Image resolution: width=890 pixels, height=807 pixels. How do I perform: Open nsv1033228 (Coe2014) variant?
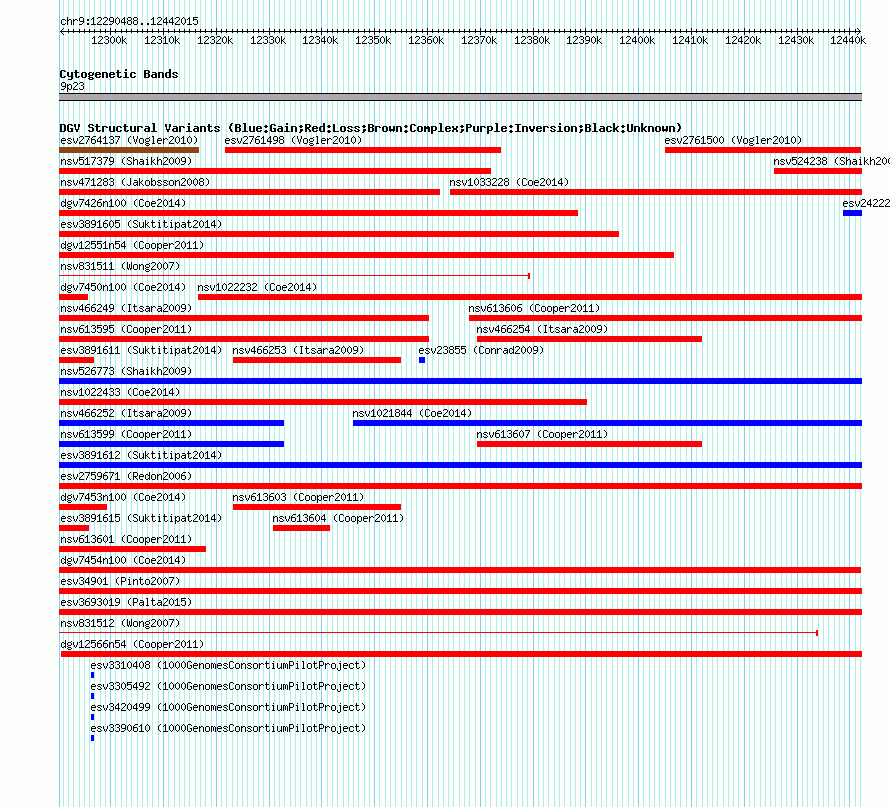(509, 182)
